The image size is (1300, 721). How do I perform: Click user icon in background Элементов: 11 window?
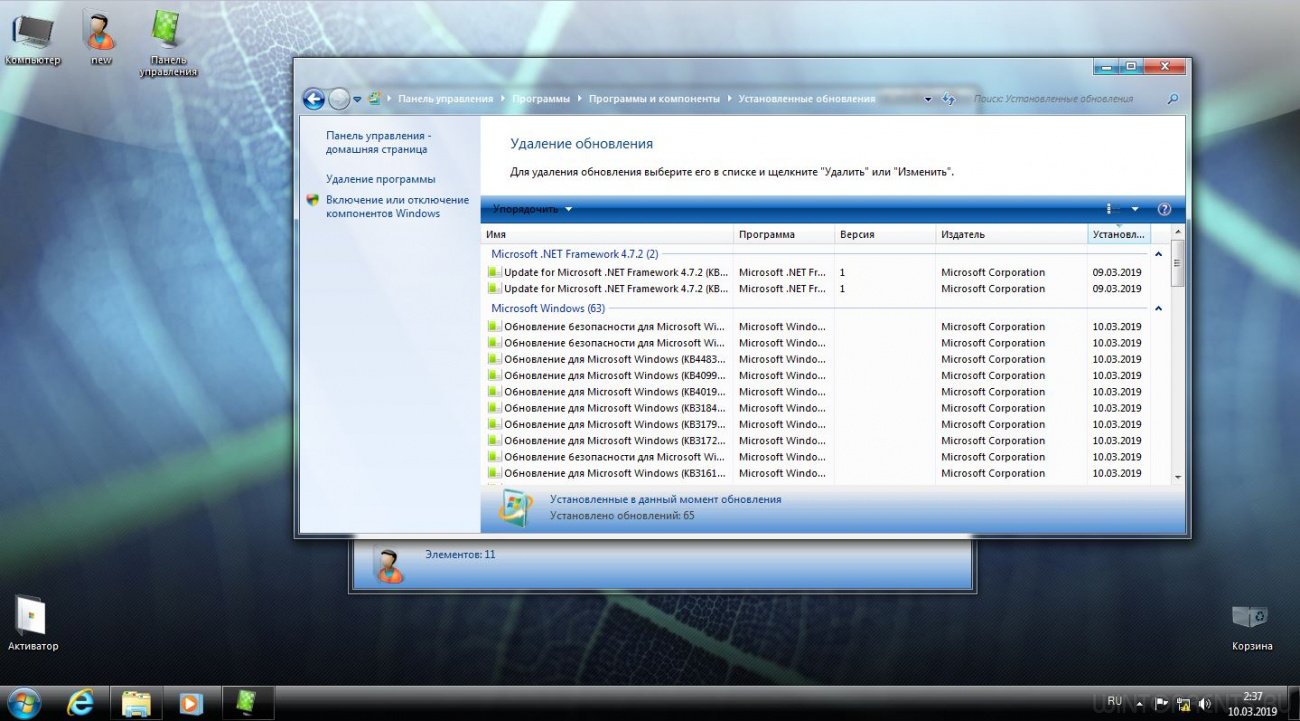point(388,566)
